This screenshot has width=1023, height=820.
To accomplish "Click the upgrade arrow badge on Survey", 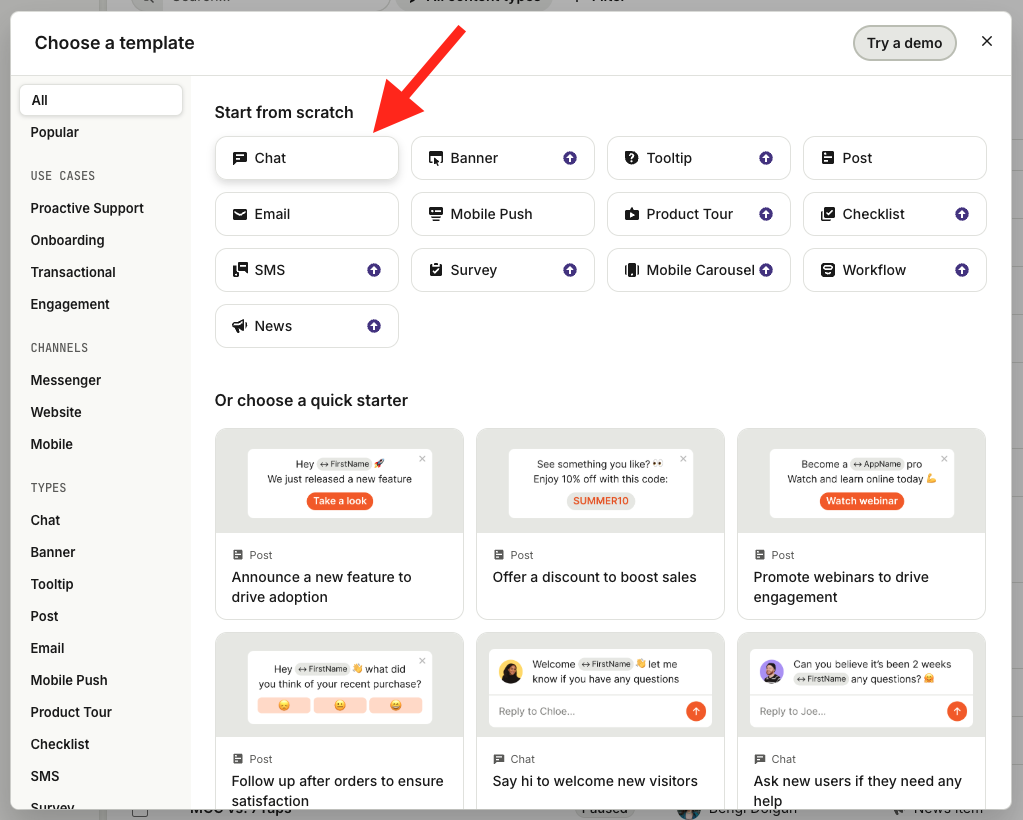I will [570, 270].
